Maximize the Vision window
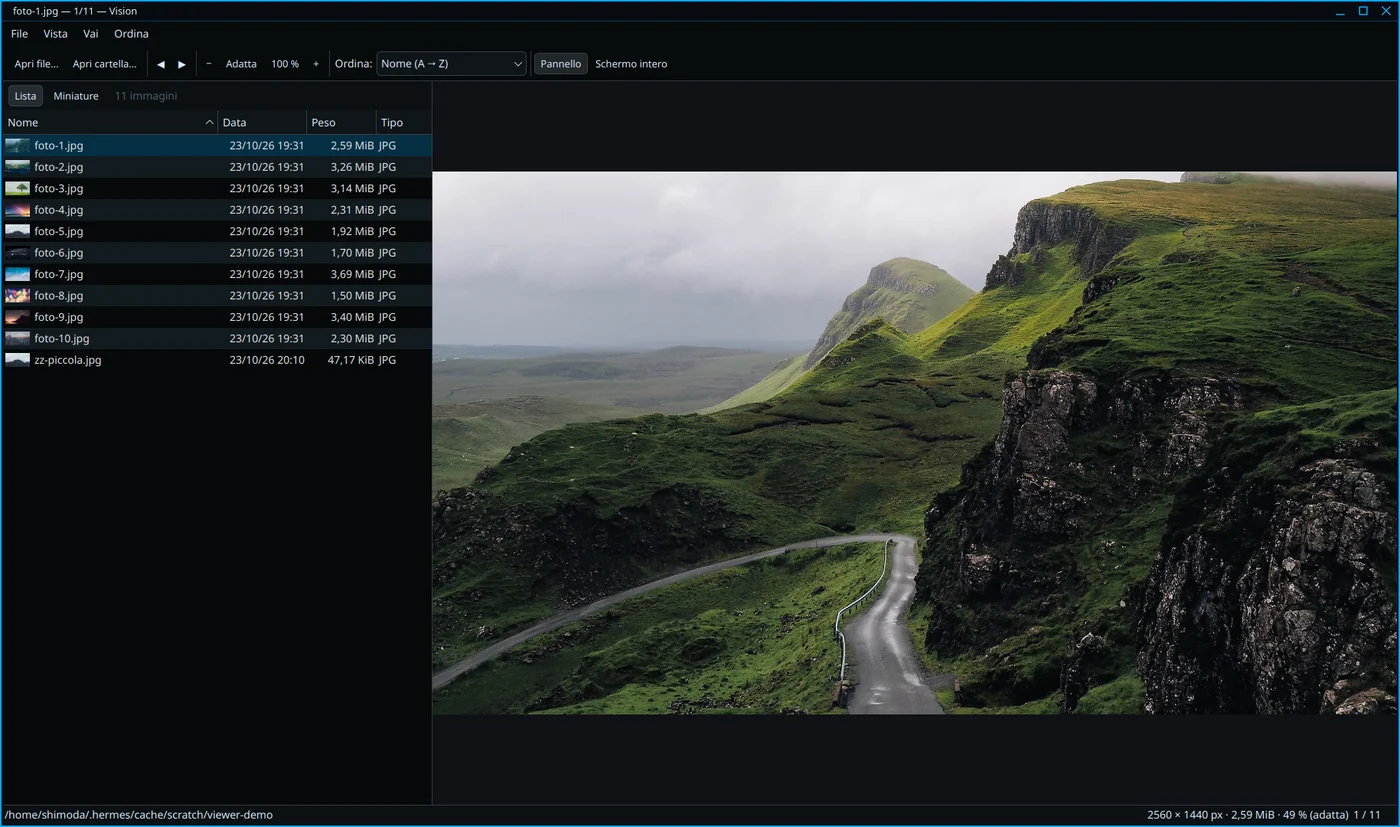Screen dimensions: 1400x827 [1363, 11]
